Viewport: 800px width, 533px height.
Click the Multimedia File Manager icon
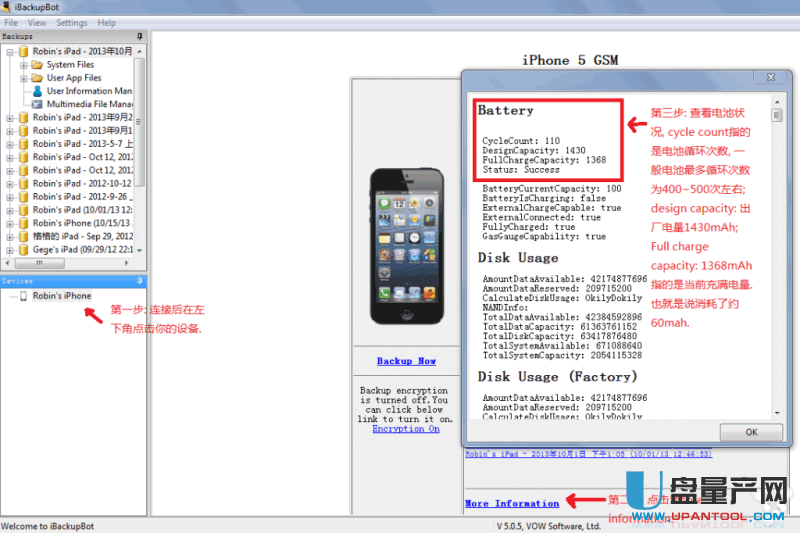(x=37, y=104)
